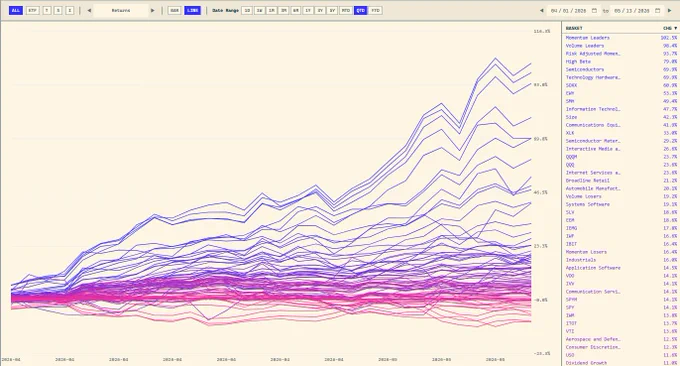
Task: Select the I filter toggle
Action: (x=69, y=10)
